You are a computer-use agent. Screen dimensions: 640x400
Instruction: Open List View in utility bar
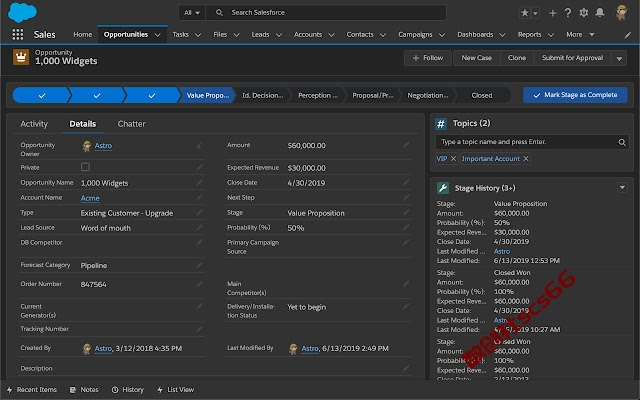[x=176, y=390]
